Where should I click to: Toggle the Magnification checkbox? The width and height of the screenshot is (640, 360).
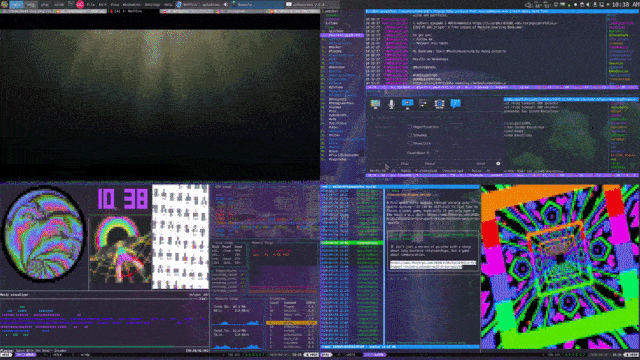[x=410, y=127]
